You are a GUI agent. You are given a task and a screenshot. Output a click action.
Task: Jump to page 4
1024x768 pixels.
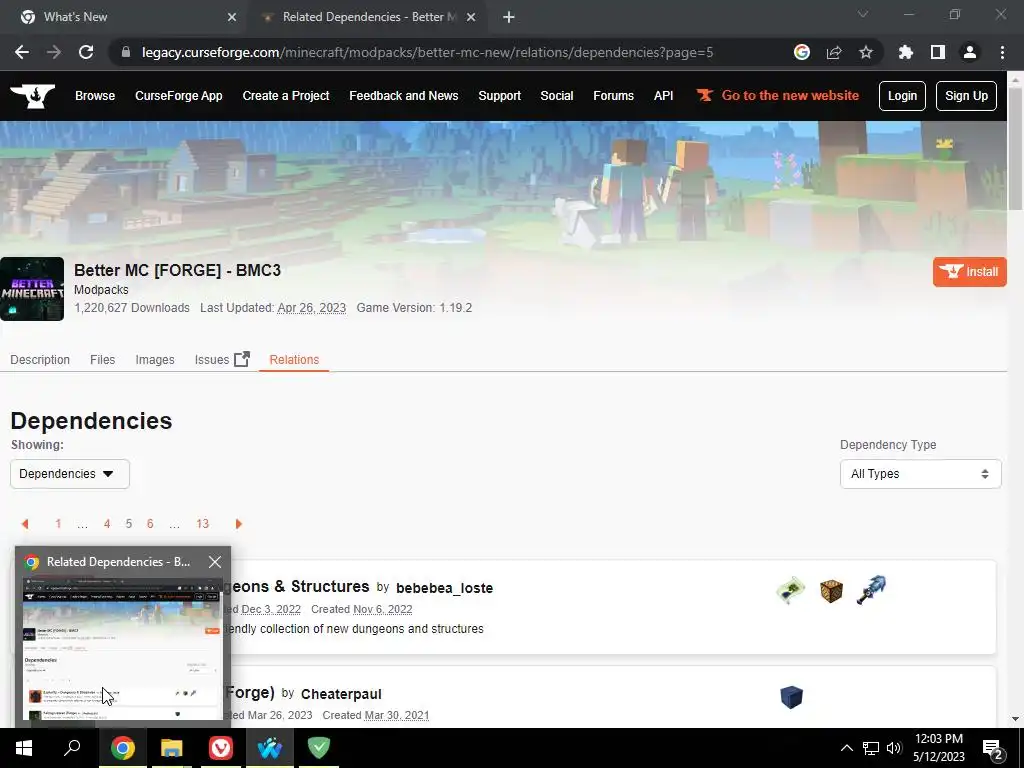click(107, 524)
